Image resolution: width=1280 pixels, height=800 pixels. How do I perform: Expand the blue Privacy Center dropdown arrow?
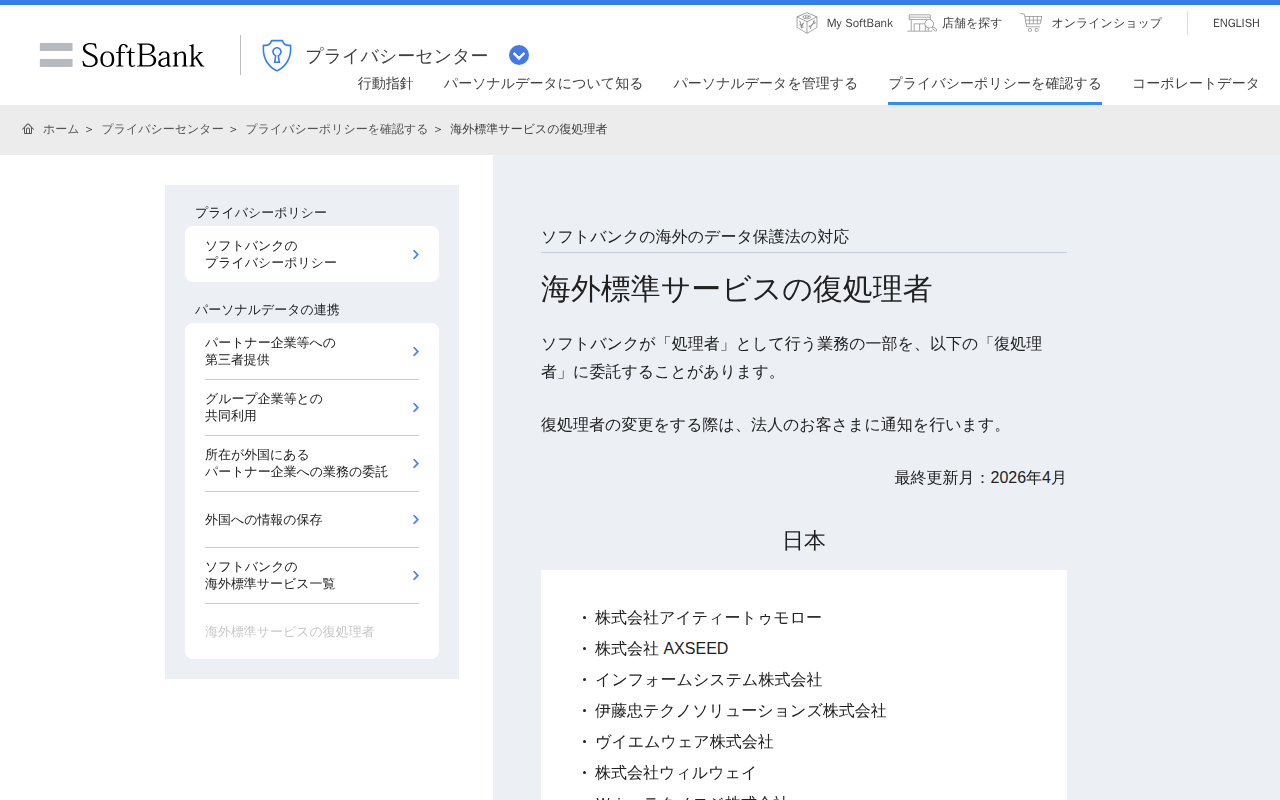tap(519, 55)
